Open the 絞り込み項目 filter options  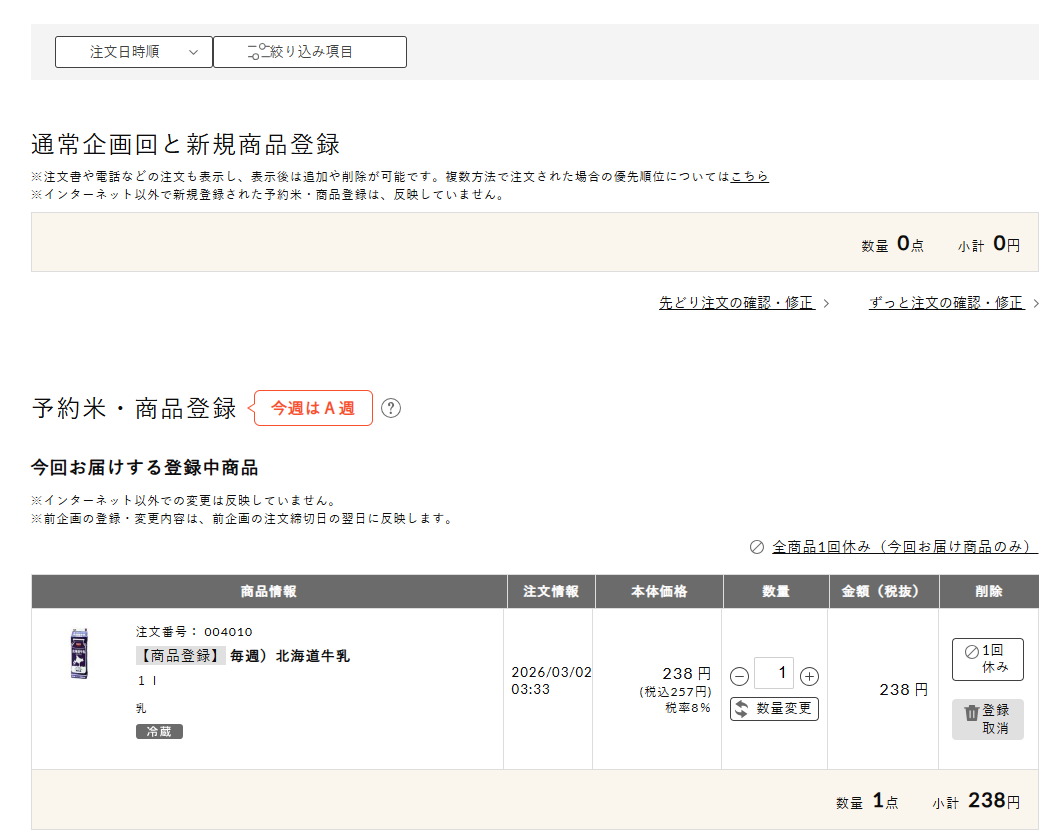click(x=310, y=52)
